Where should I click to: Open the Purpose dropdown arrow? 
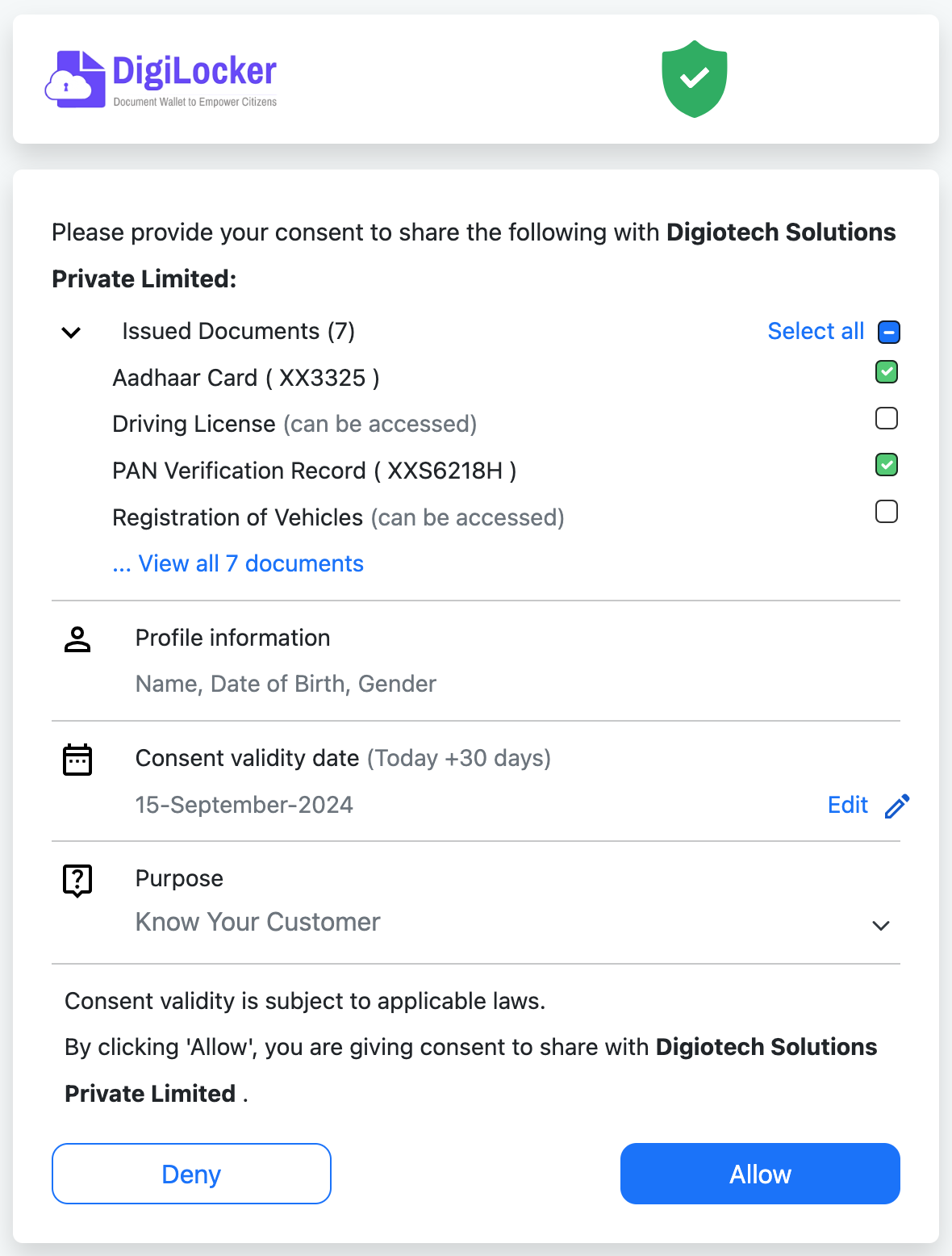(x=881, y=926)
